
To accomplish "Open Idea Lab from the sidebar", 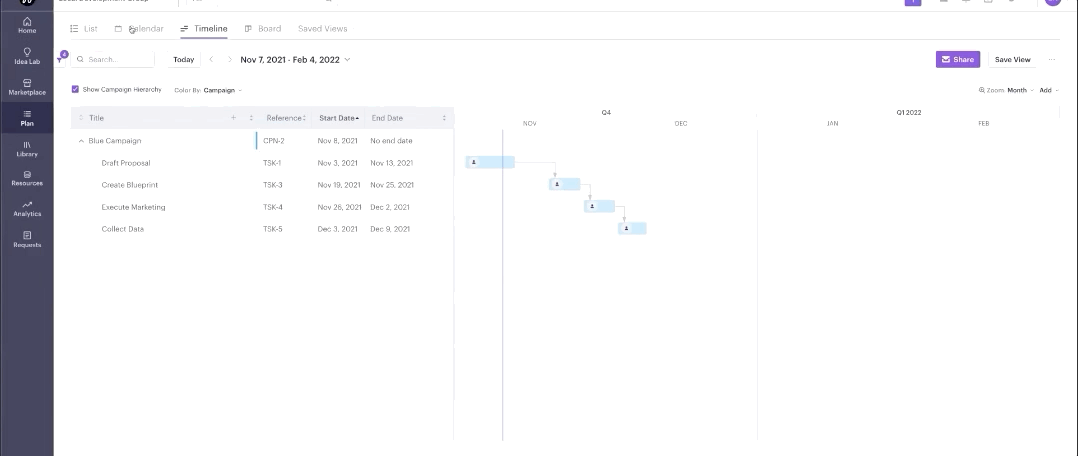I will coord(27,56).
